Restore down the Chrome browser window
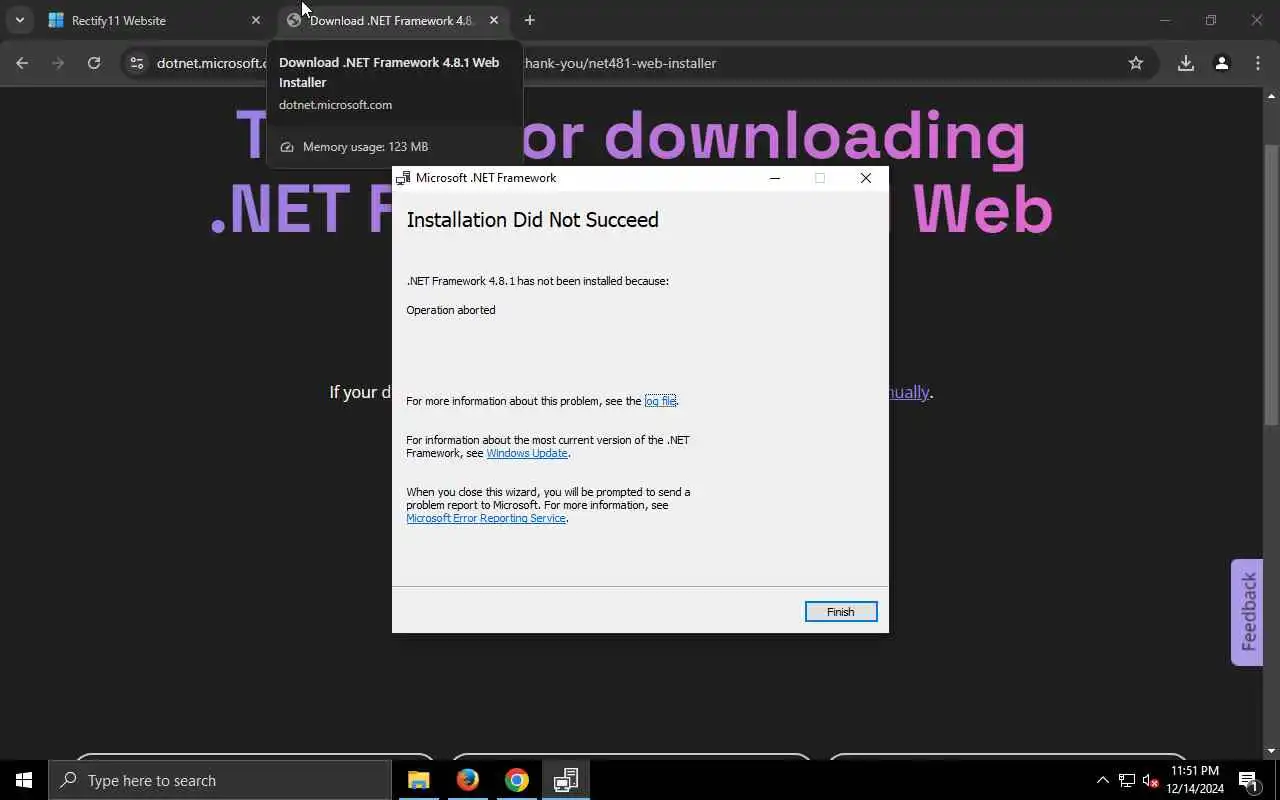Screen dimensions: 1280x800 coord(1211,20)
